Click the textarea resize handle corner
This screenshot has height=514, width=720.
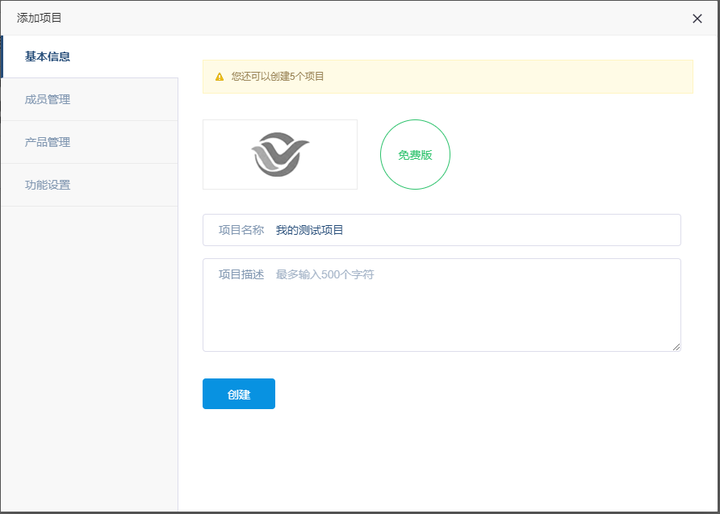(x=676, y=347)
